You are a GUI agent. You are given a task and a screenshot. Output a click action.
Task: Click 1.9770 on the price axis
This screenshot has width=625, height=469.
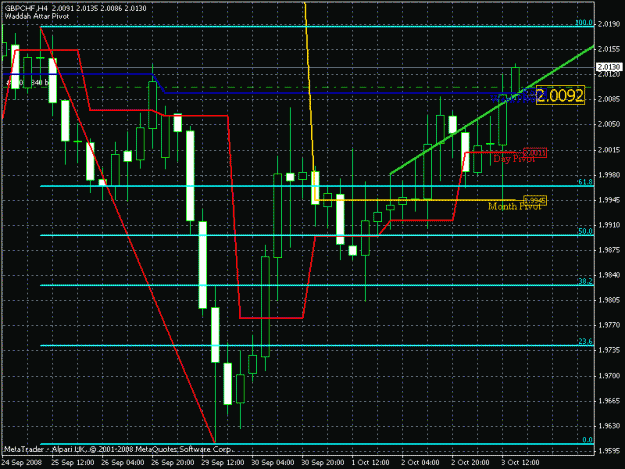coord(609,326)
